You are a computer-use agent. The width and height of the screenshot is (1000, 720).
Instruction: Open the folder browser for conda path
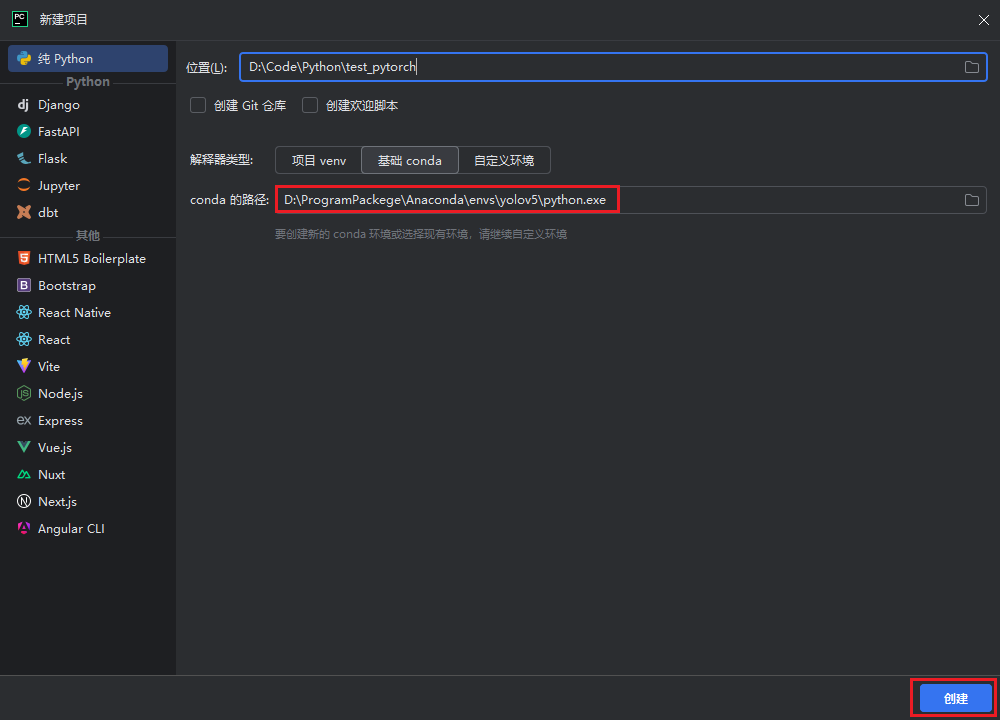pos(971,200)
